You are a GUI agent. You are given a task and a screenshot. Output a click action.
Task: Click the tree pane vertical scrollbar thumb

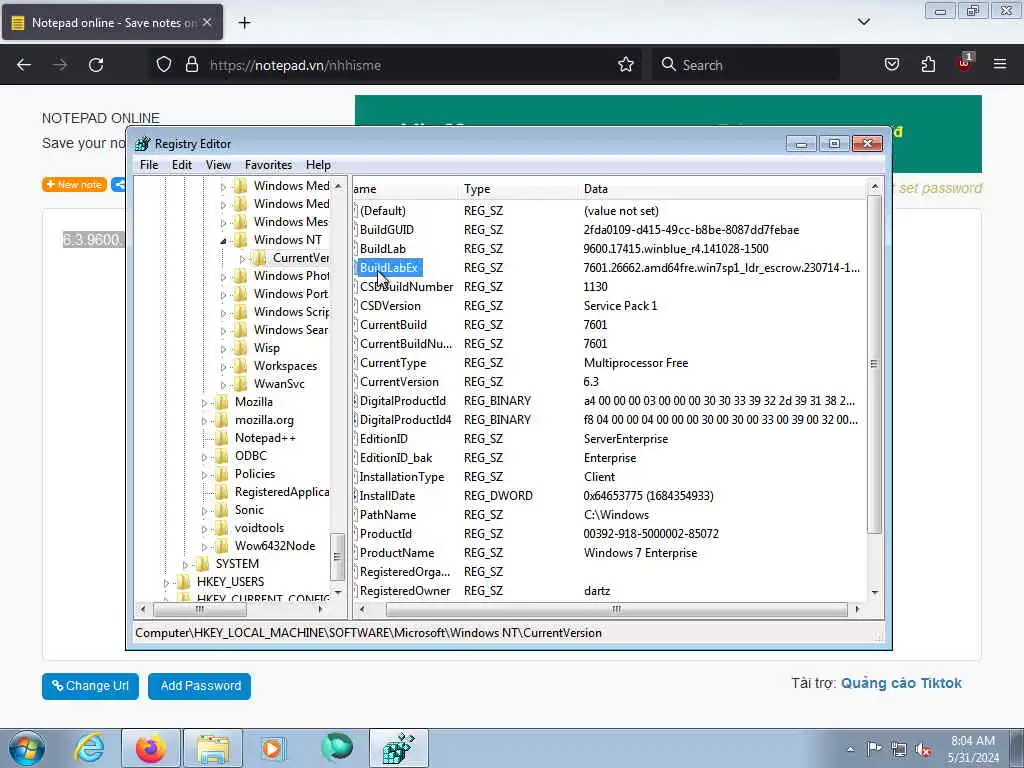(337, 556)
